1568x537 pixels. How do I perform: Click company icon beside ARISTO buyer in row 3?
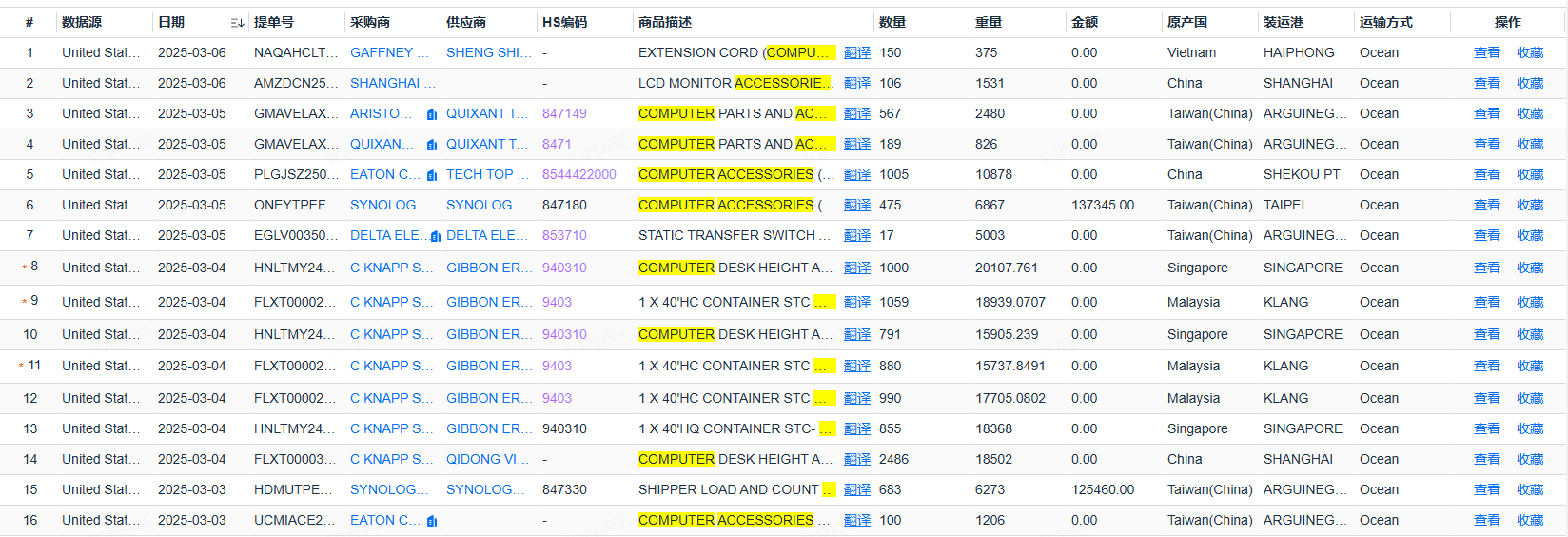432,114
